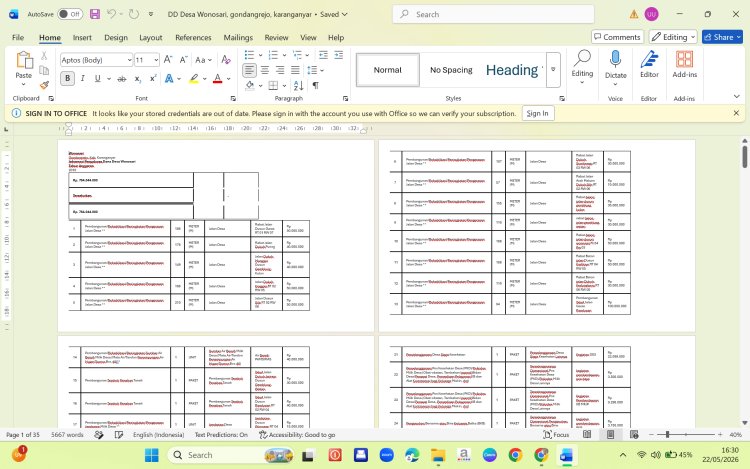
Task: Open the font color dropdown arrow
Action: [x=229, y=78]
